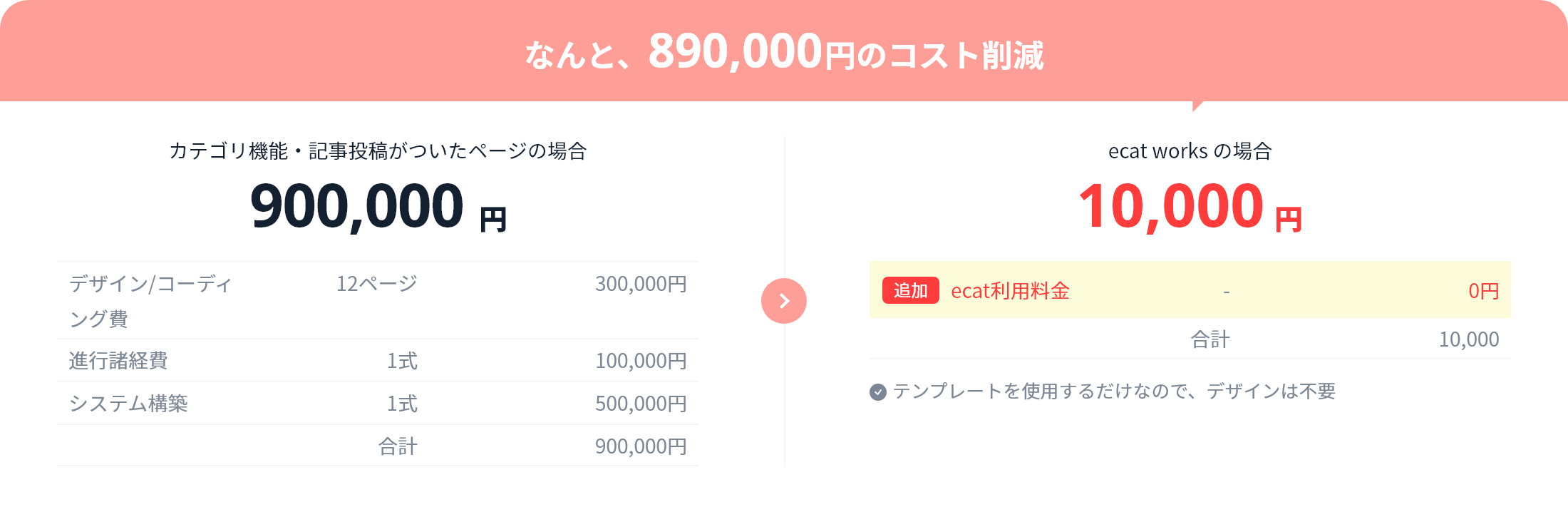Click the ecat works の場合 heading

click(1190, 151)
